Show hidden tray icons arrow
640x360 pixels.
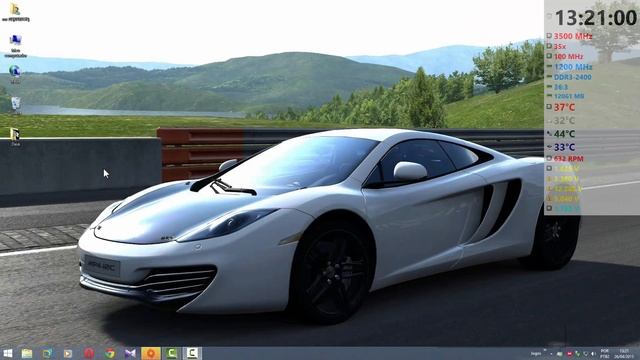pos(551,354)
